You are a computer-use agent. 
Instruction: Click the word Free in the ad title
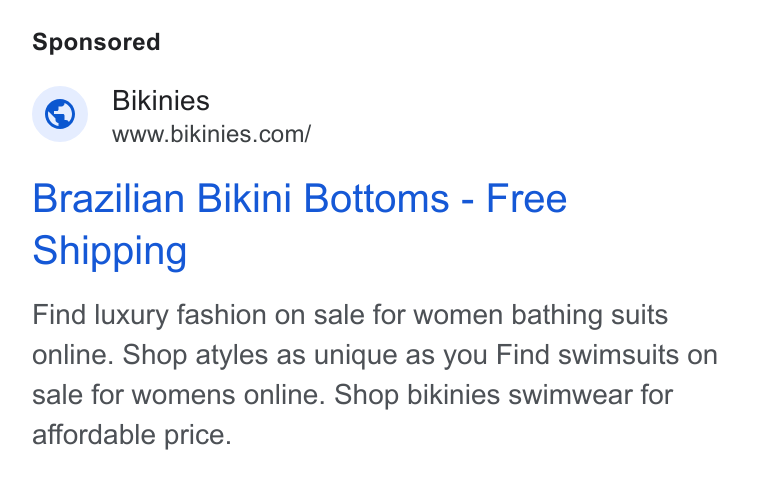526,198
